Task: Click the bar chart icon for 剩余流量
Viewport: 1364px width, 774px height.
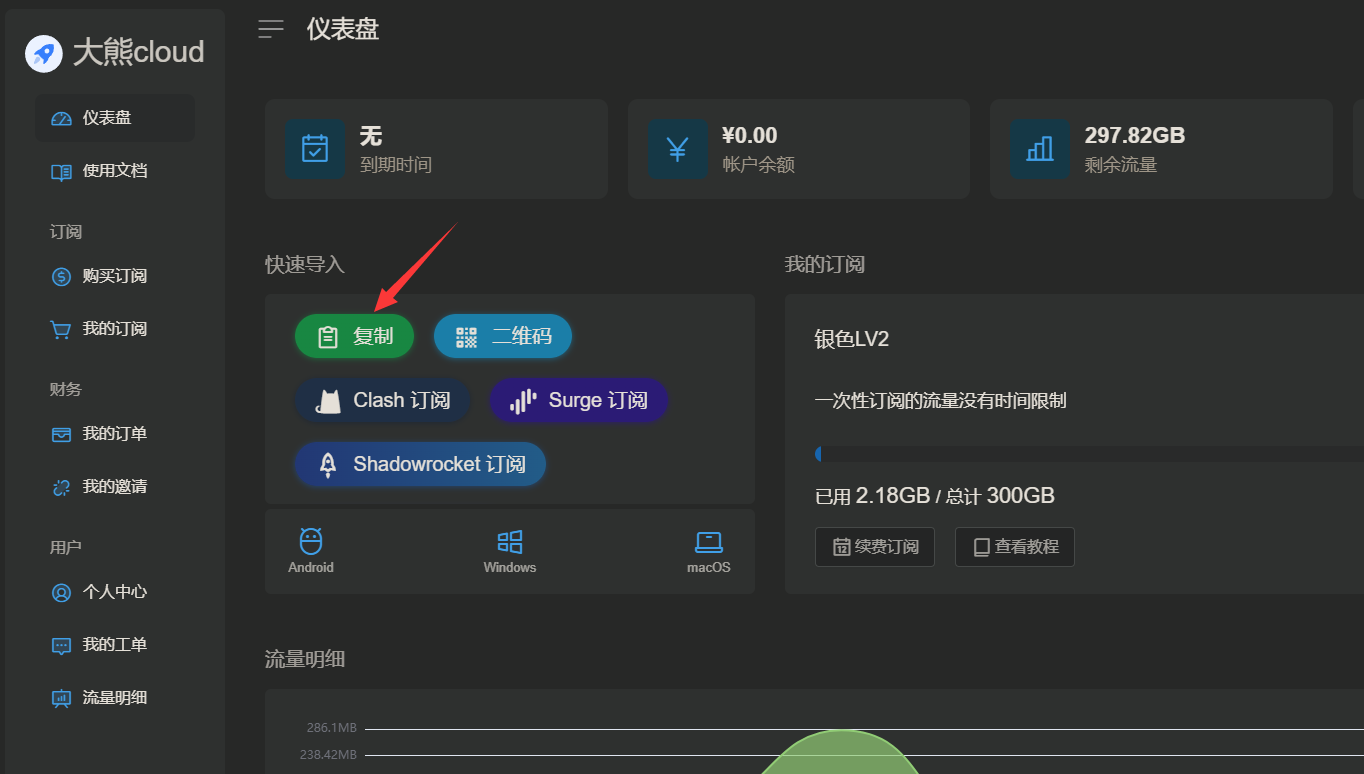Action: 1039,149
